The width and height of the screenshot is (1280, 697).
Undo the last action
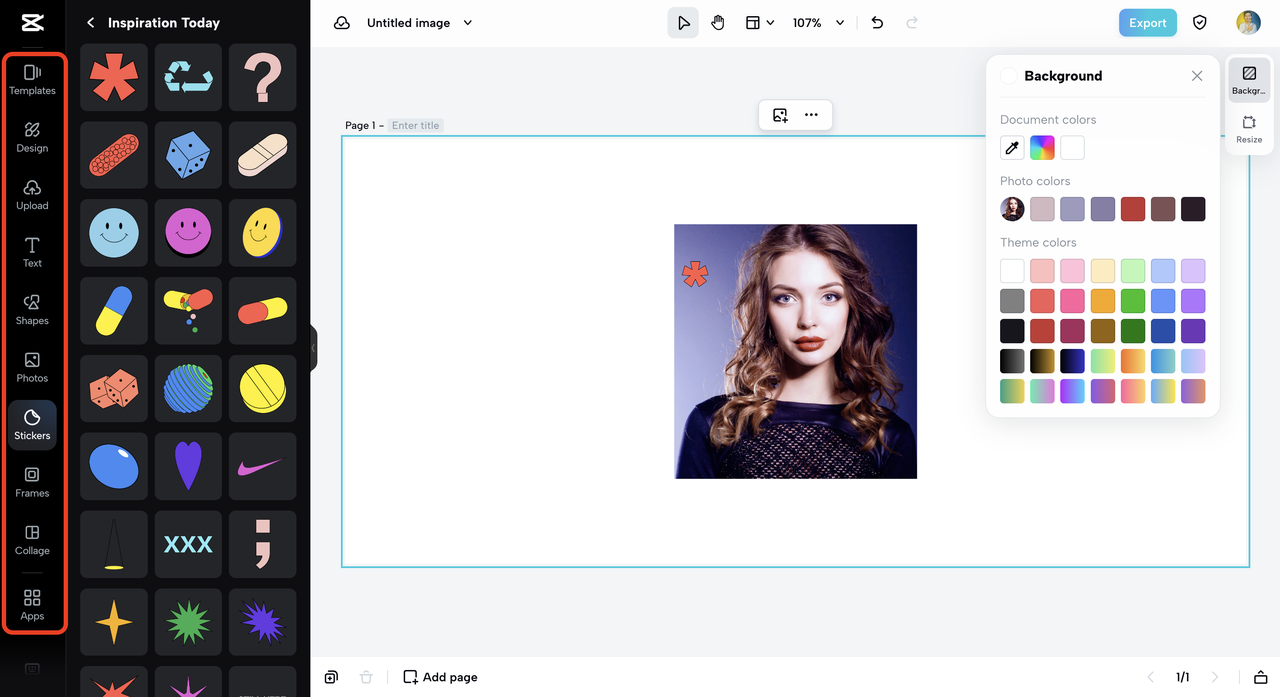click(877, 23)
